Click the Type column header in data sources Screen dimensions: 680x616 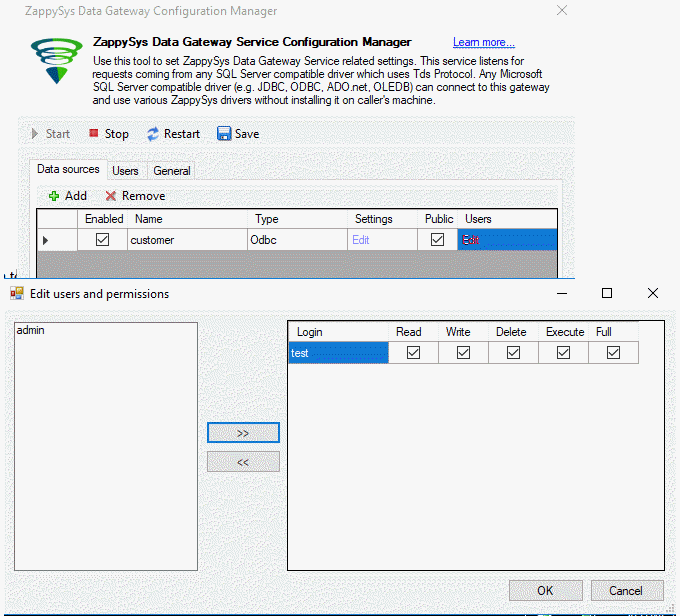pyautogui.click(x=298, y=219)
